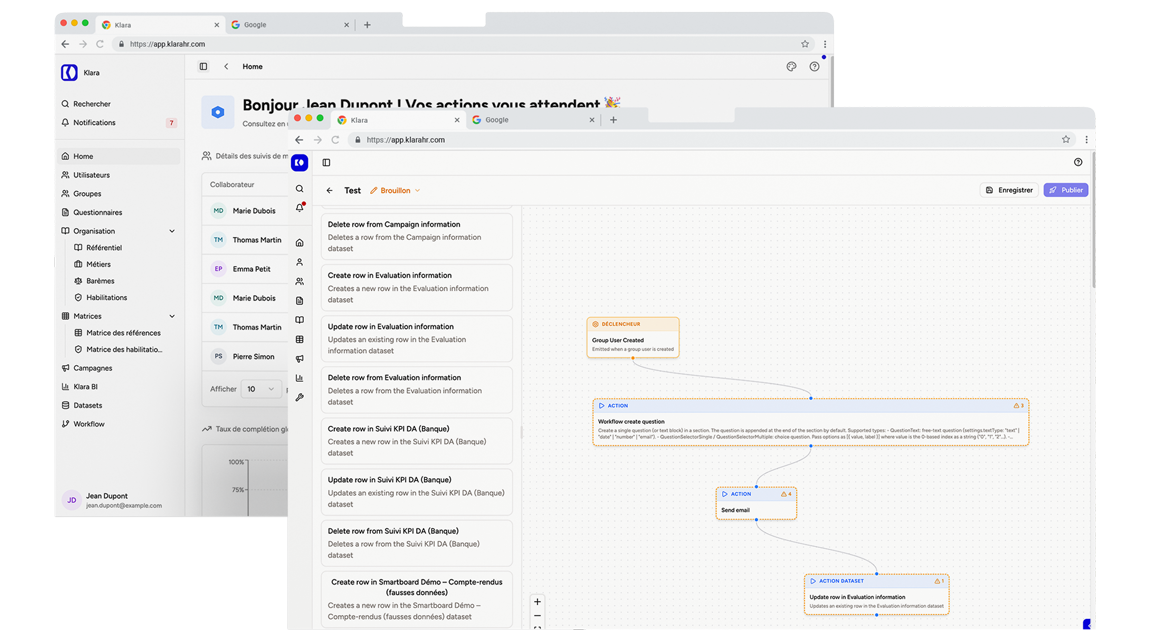1161x641 pixels.
Task: Select Group User Created trigger node
Action: (x=633, y=338)
